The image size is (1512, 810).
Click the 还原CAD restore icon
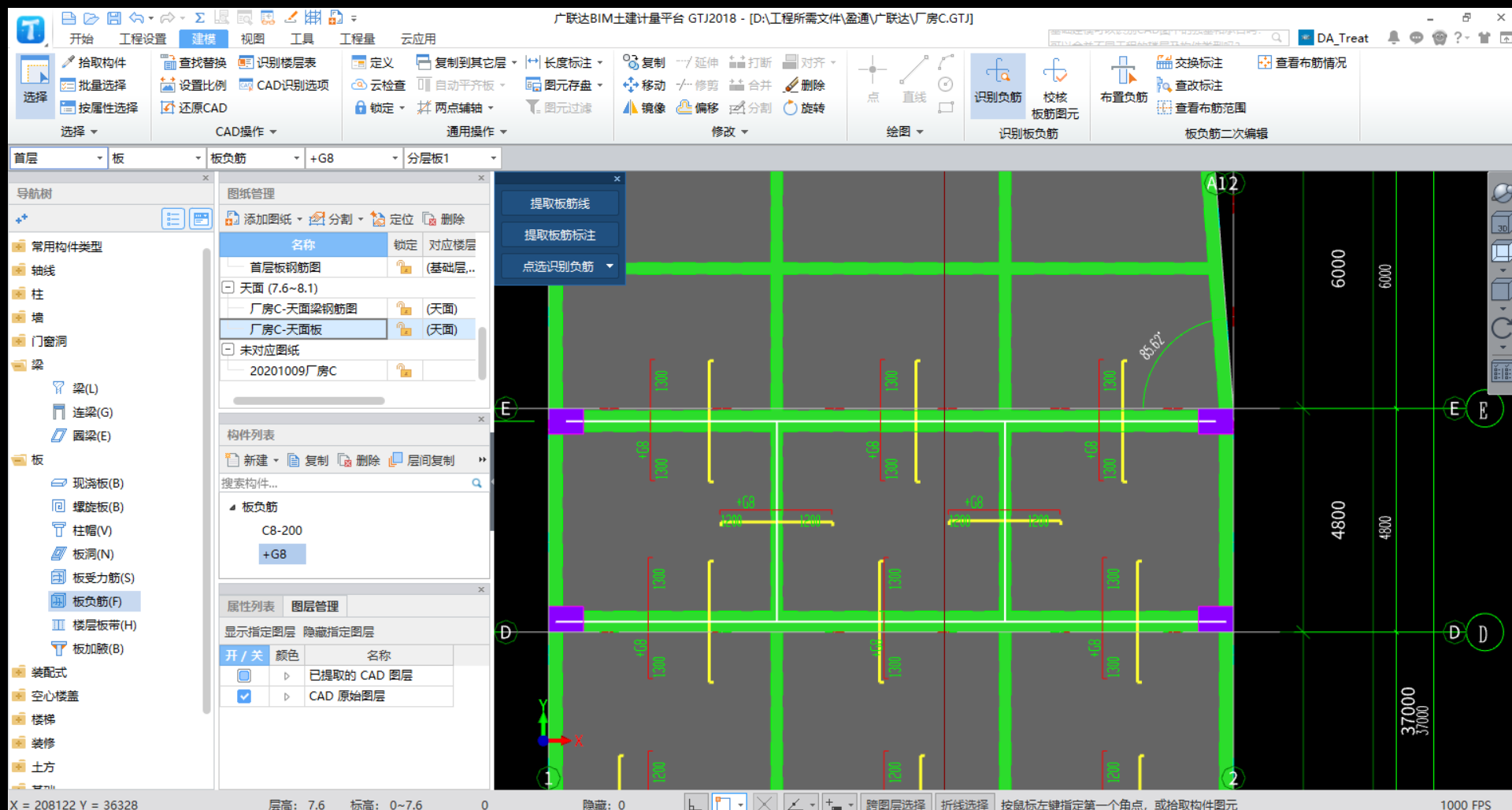coord(168,108)
